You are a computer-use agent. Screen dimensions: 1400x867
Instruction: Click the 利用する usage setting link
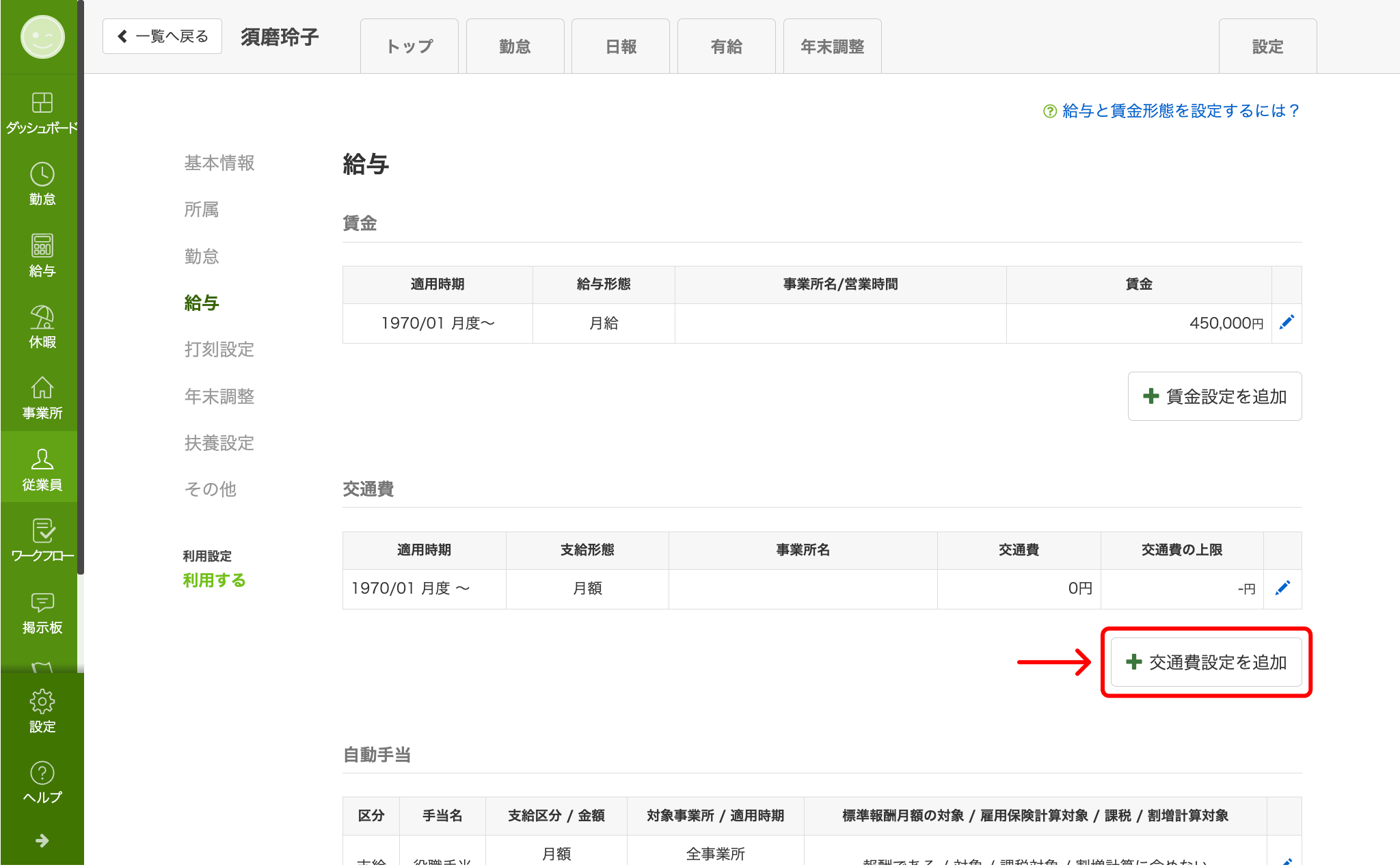[214, 581]
